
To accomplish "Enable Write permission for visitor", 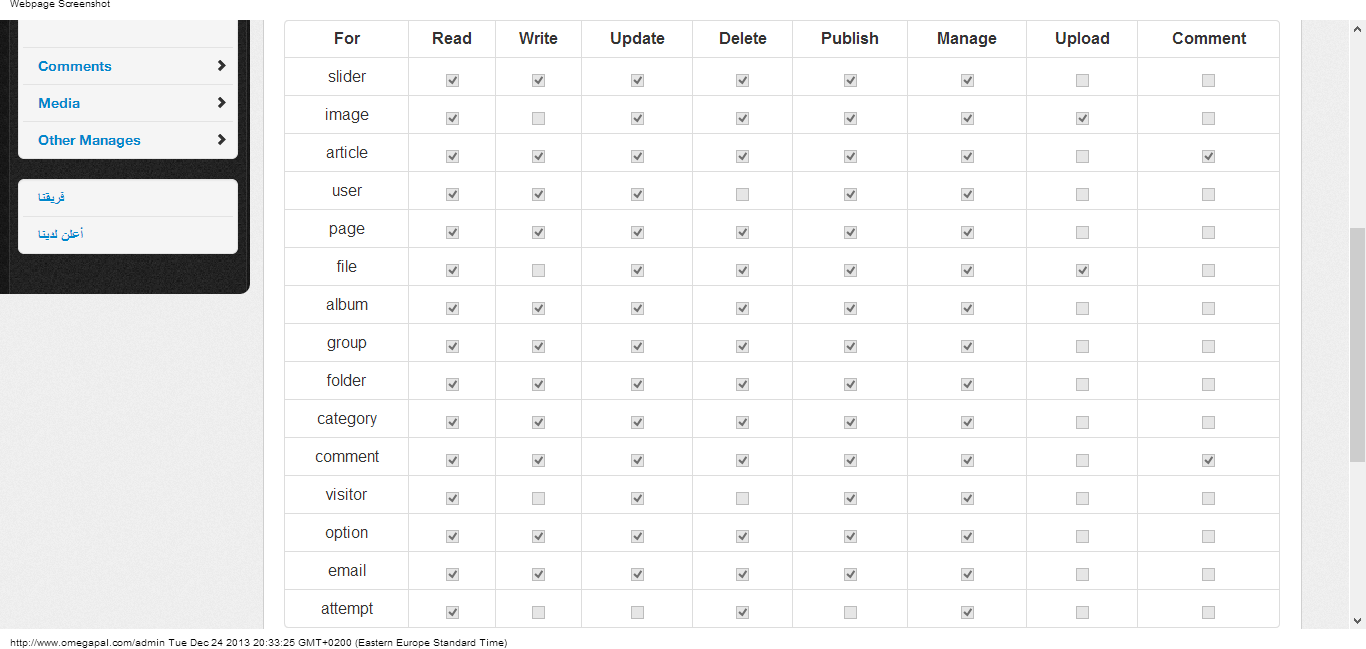I will [538, 498].
